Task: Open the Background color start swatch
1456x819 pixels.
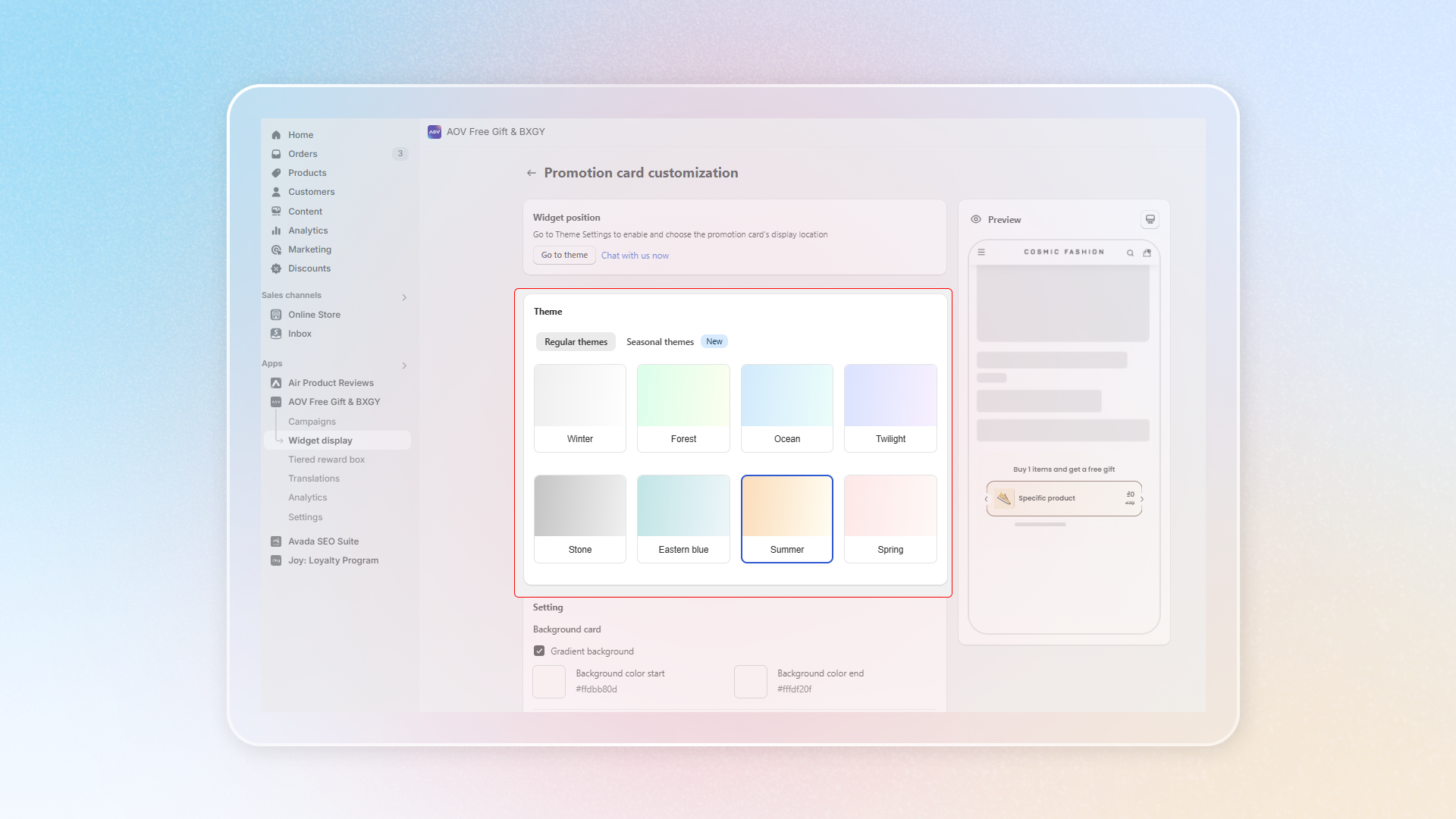Action: click(549, 681)
